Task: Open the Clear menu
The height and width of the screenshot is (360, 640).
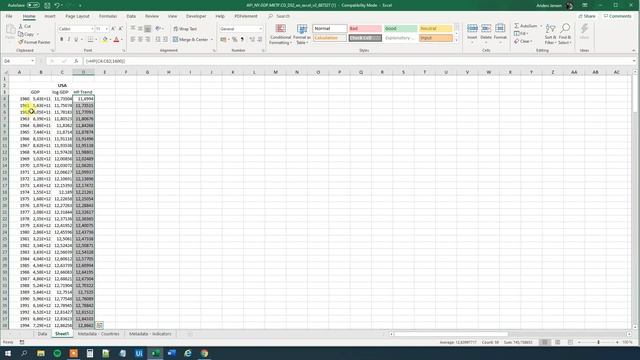Action: coord(523,41)
